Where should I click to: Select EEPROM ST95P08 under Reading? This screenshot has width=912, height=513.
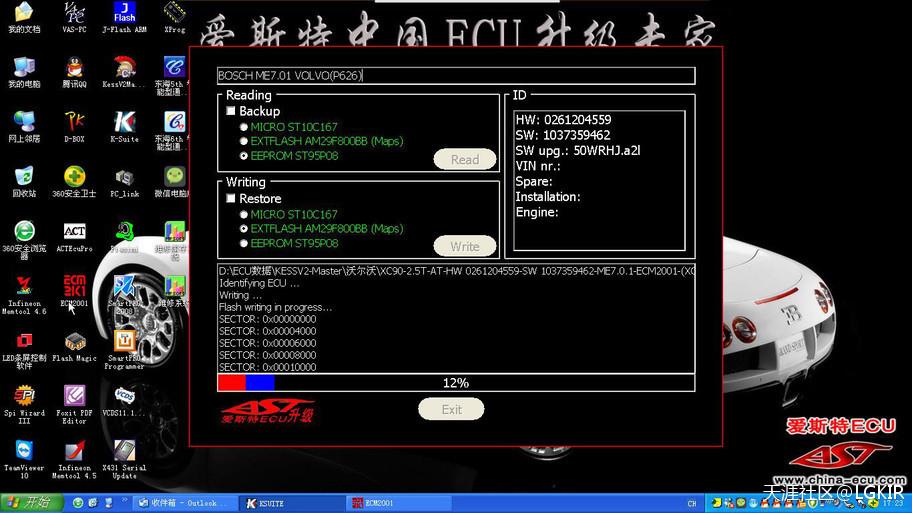coord(244,156)
